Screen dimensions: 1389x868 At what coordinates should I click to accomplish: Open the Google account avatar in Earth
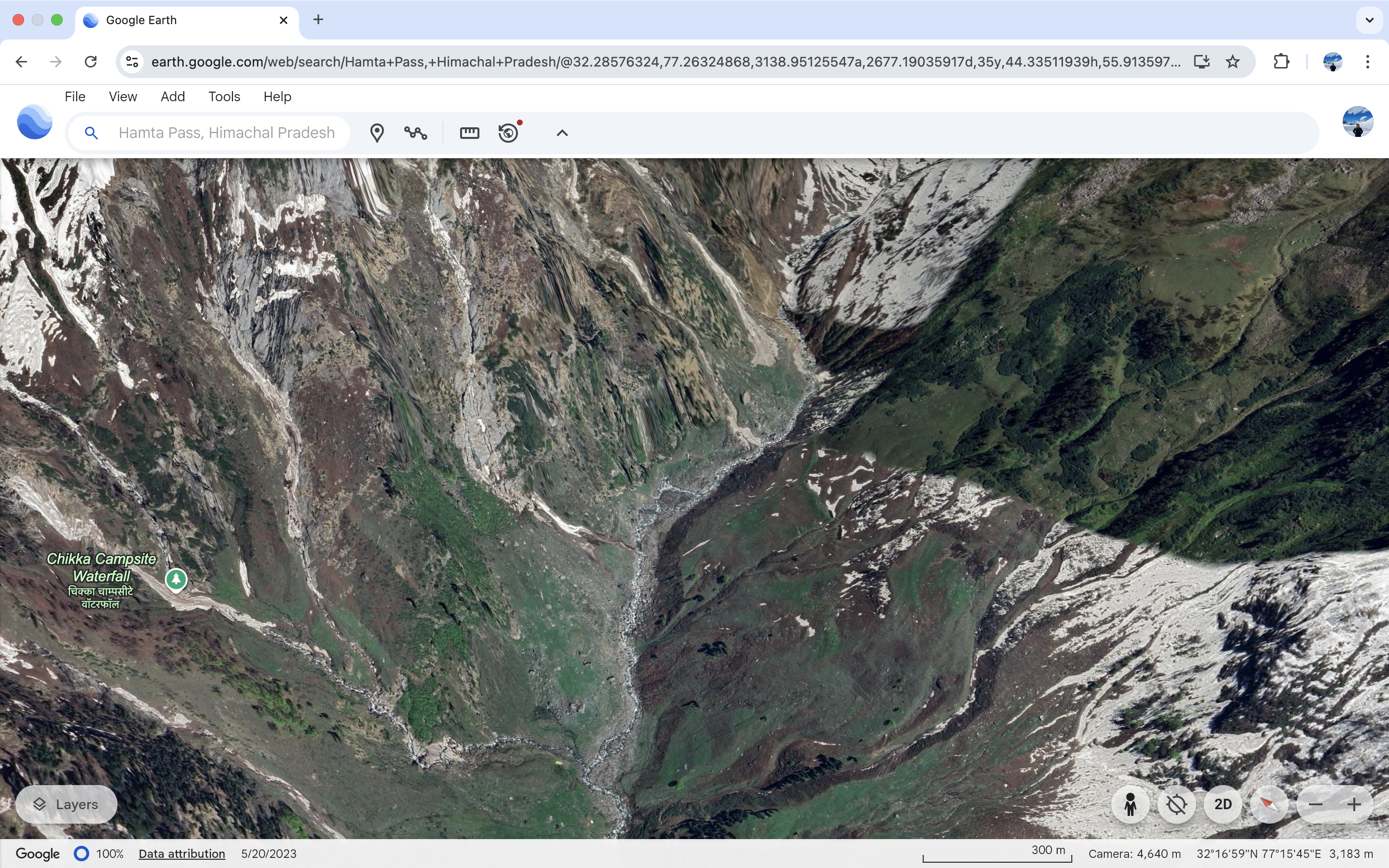click(x=1358, y=122)
